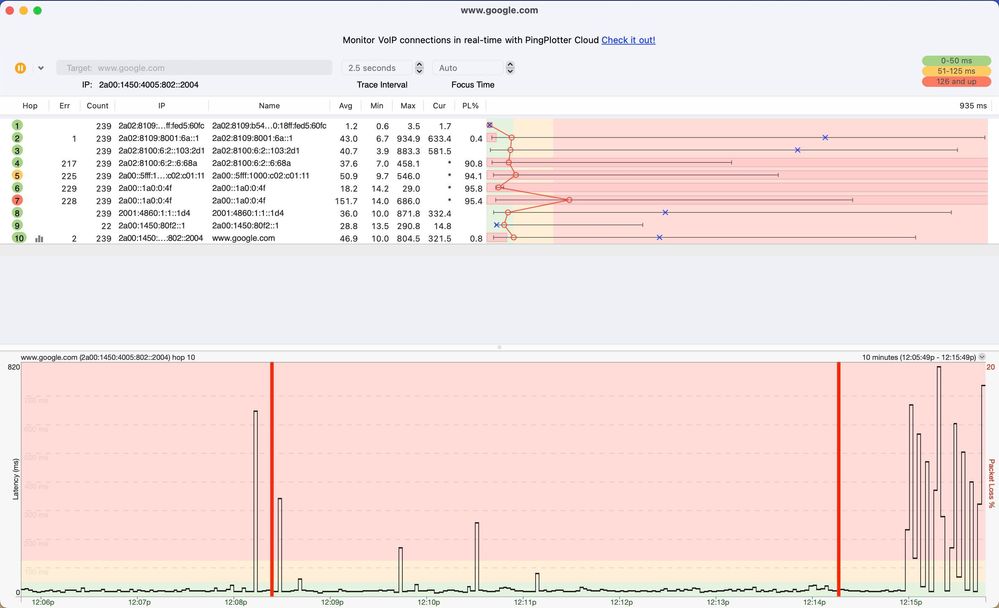Click the panel splitter handle above timeline graph

tap(500, 347)
